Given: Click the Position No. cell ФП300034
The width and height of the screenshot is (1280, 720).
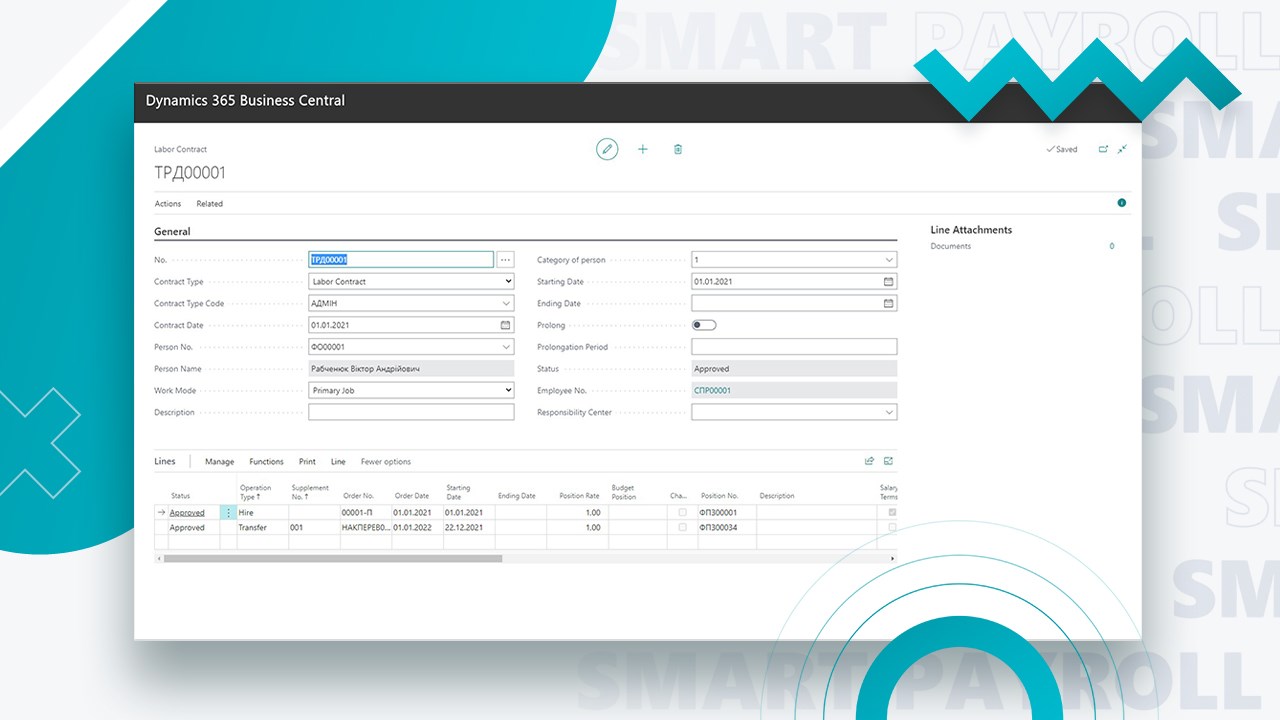Looking at the screenshot, I should [x=726, y=527].
